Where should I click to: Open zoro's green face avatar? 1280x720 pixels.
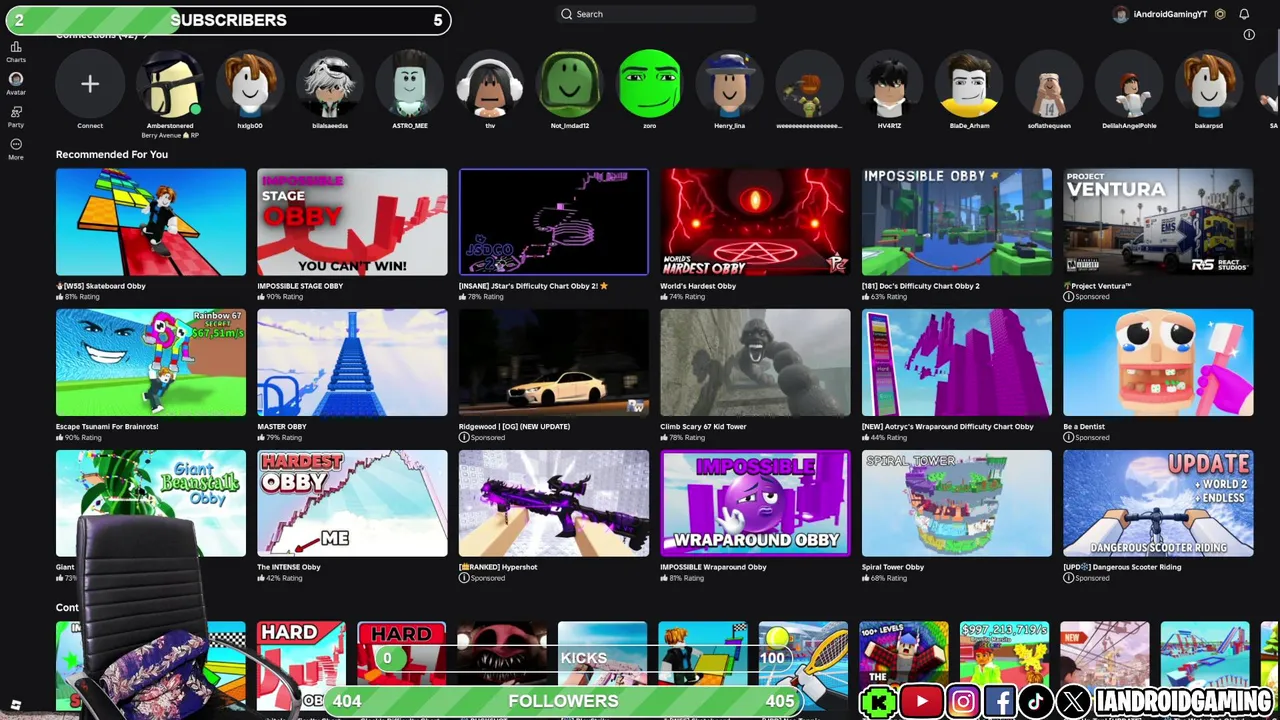click(650, 84)
